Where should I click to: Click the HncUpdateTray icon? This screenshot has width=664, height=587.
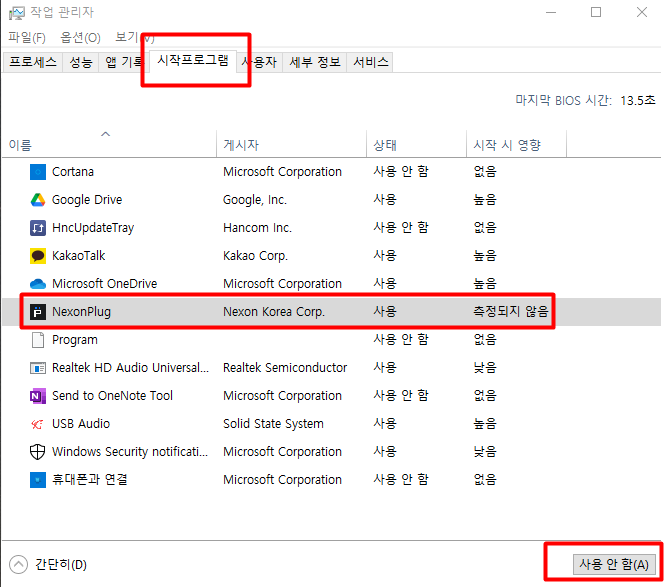[x=38, y=227]
